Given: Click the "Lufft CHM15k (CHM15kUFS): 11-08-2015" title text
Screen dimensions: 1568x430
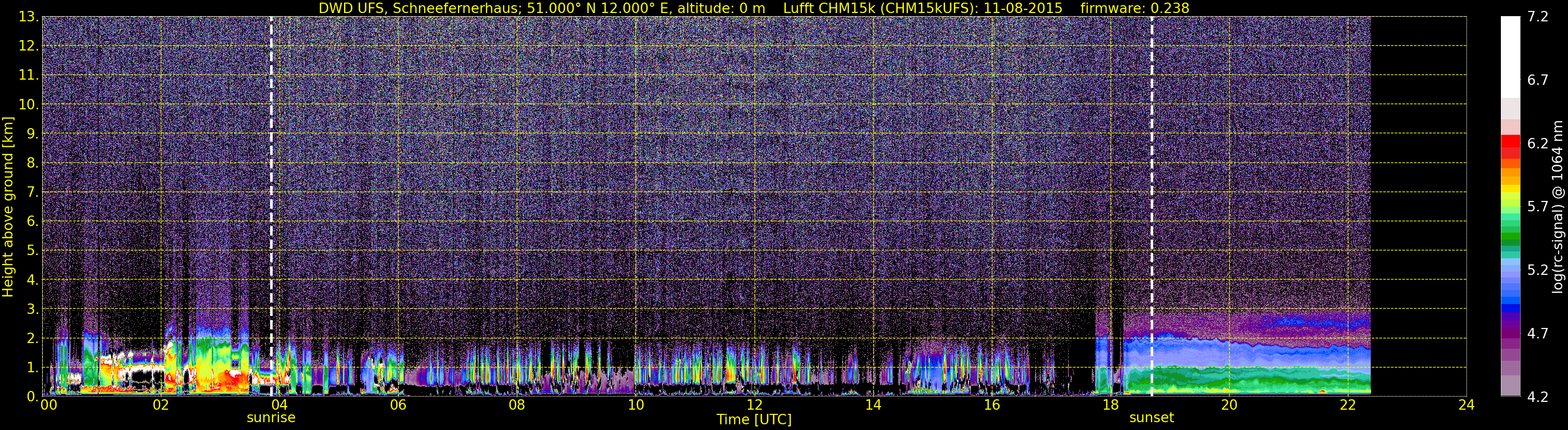Looking at the screenshot, I should point(923,8).
